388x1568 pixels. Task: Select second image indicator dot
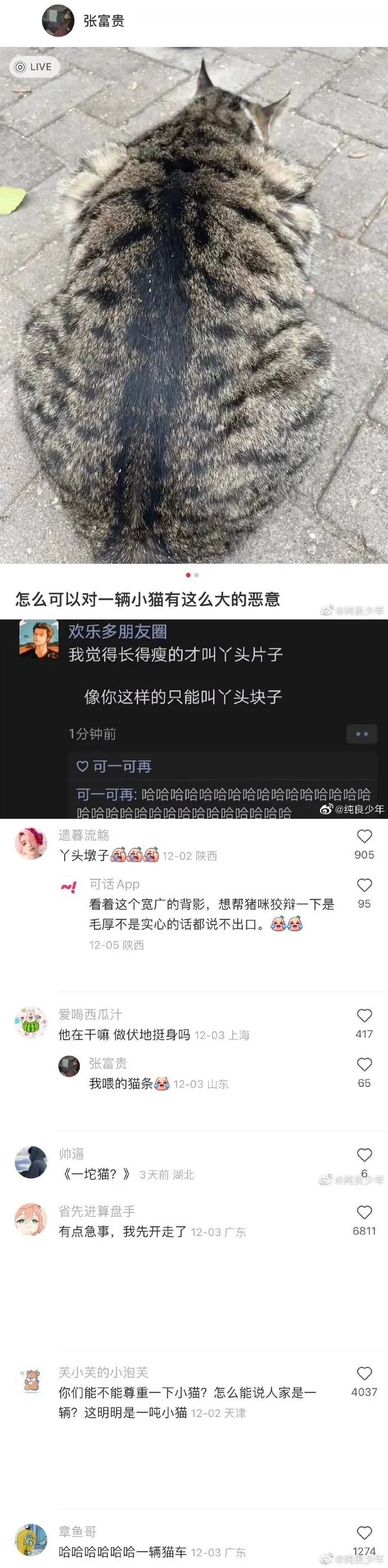[x=196, y=575]
